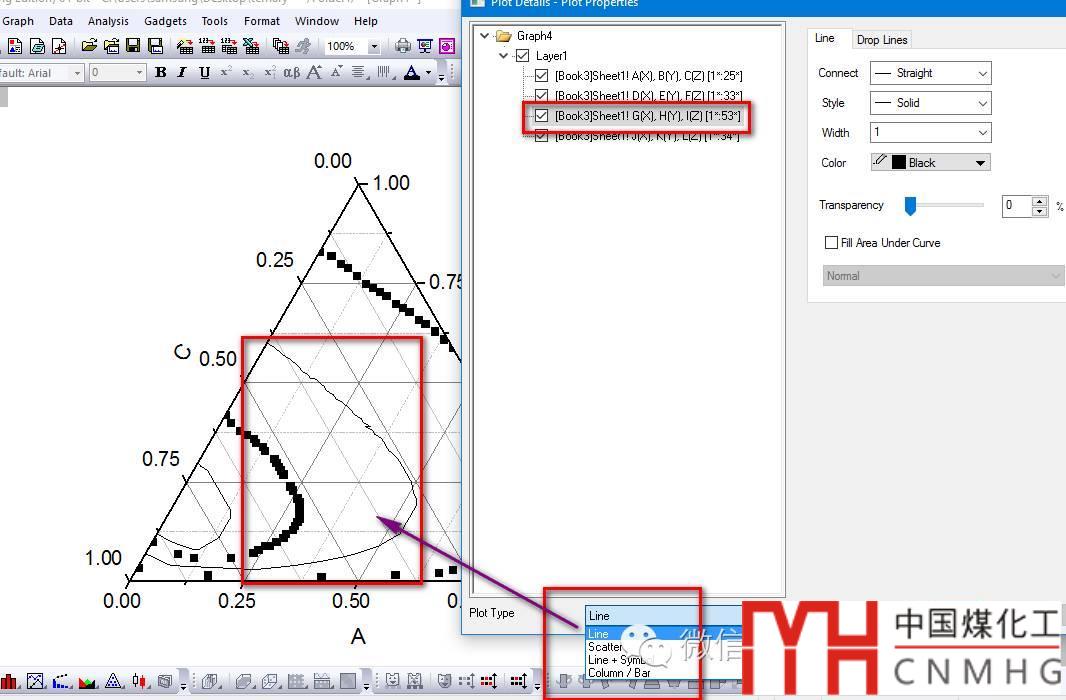1066x700 pixels.
Task: Click the Bold formatting icon
Action: pos(160,73)
